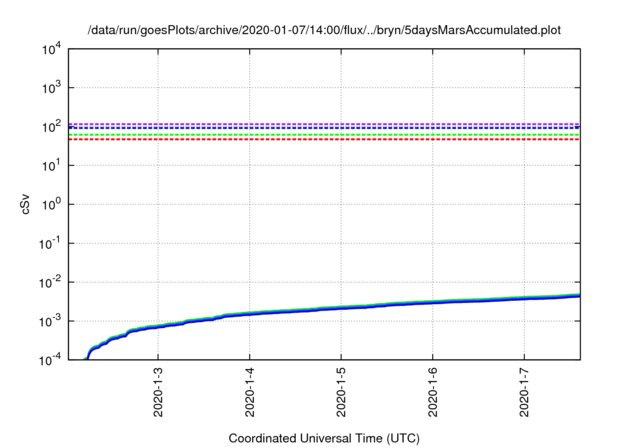Image resolution: width=640 pixels, height=448 pixels.
Task: Click the 2020-1-7 date tick label
Action: [x=524, y=392]
